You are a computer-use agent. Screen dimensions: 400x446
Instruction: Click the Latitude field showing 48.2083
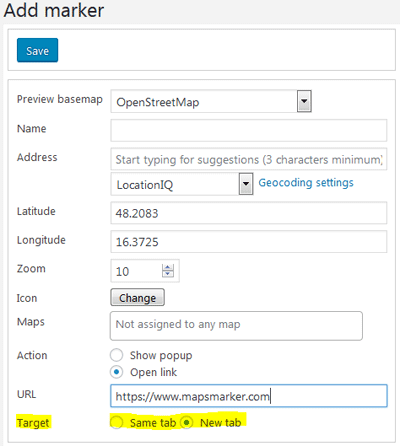[x=249, y=213]
